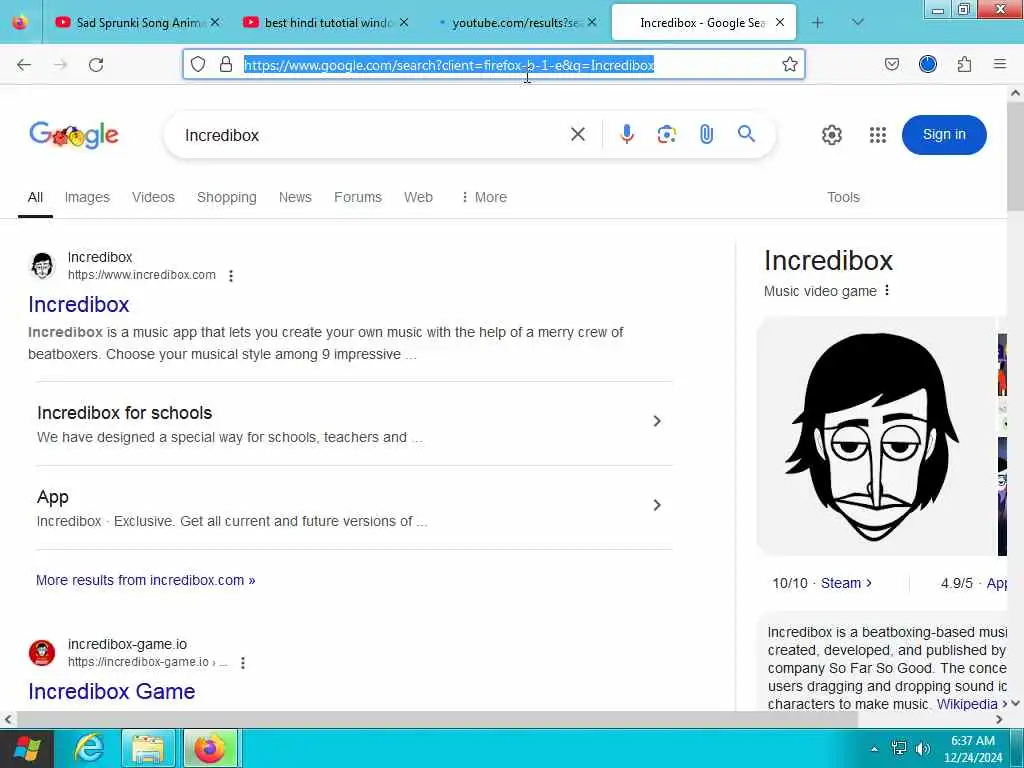List all tabs dropdown arrow
Image resolution: width=1024 pixels, height=768 pixels.
(857, 22)
